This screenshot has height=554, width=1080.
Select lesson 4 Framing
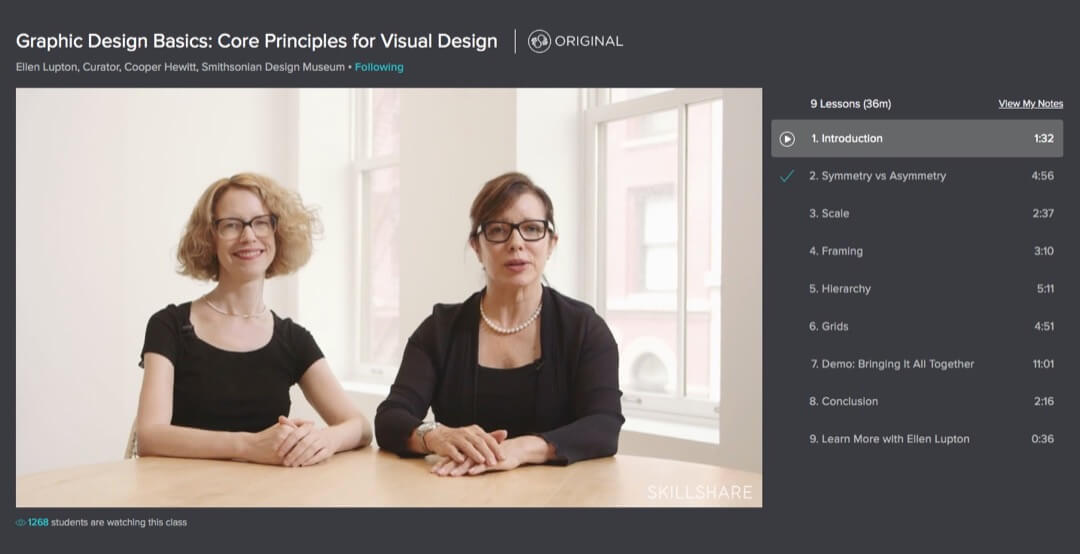pyautogui.click(x=836, y=251)
